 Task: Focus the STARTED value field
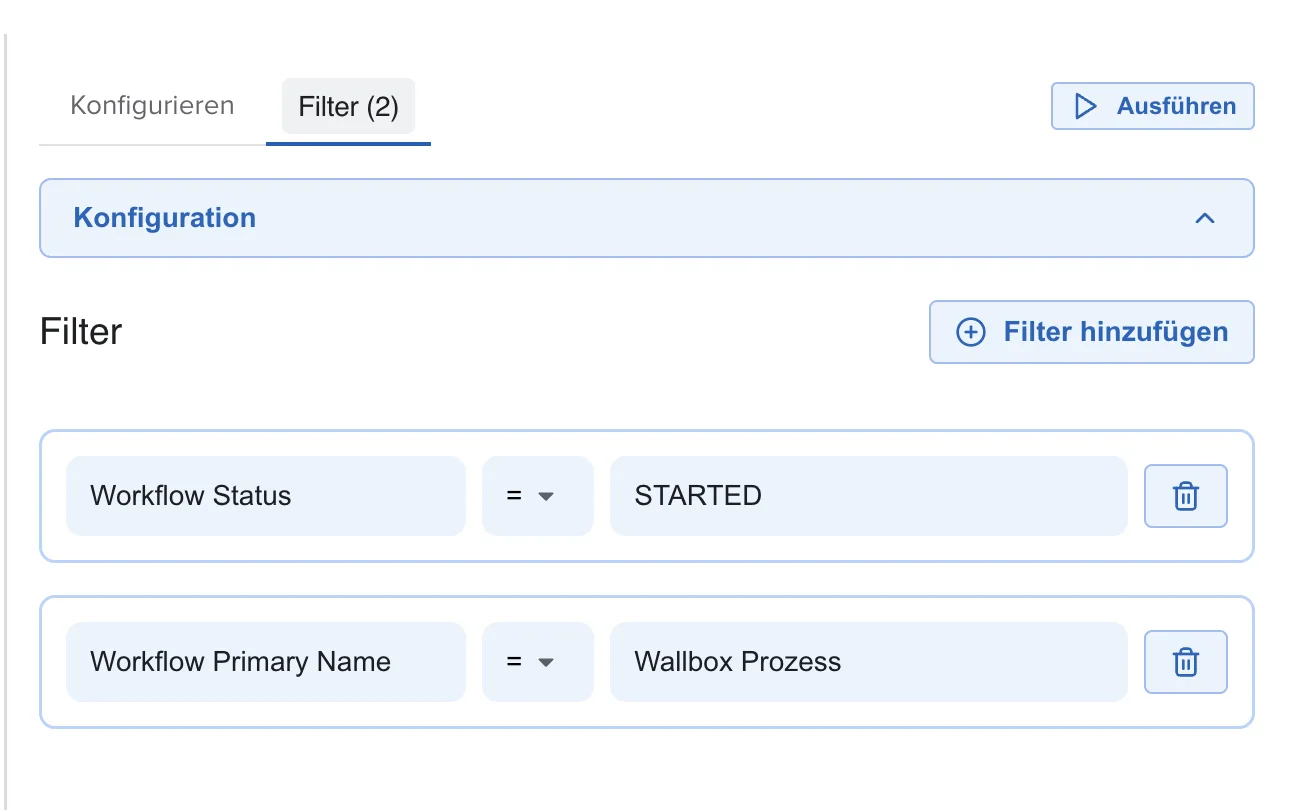(x=869, y=496)
